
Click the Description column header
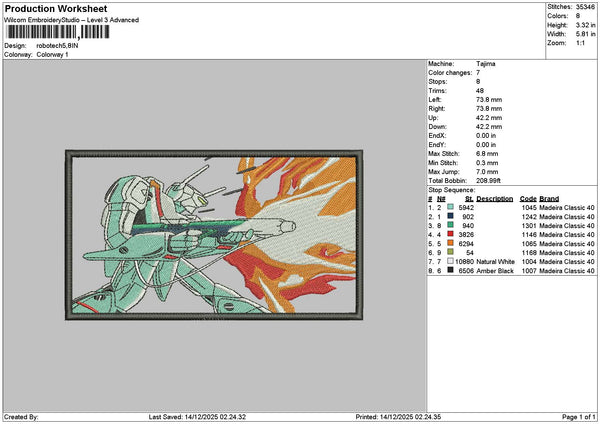[x=495, y=198]
